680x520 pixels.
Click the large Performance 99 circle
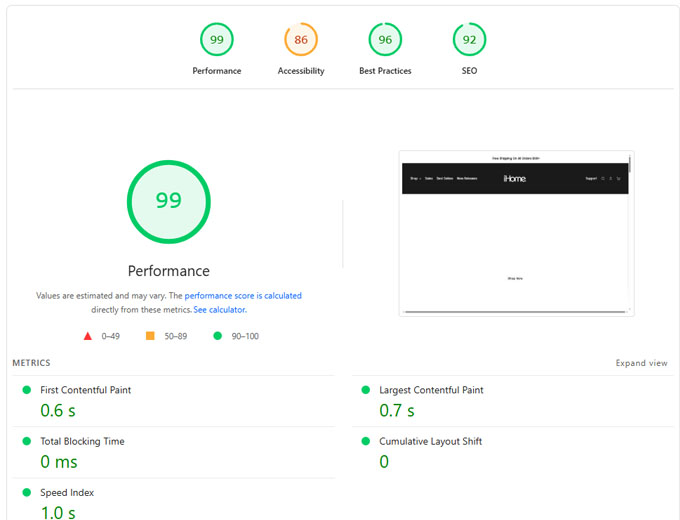coord(169,201)
